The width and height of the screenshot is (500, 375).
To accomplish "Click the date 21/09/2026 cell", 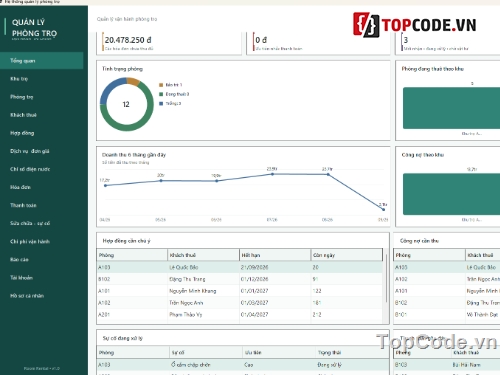I will click(275, 267).
